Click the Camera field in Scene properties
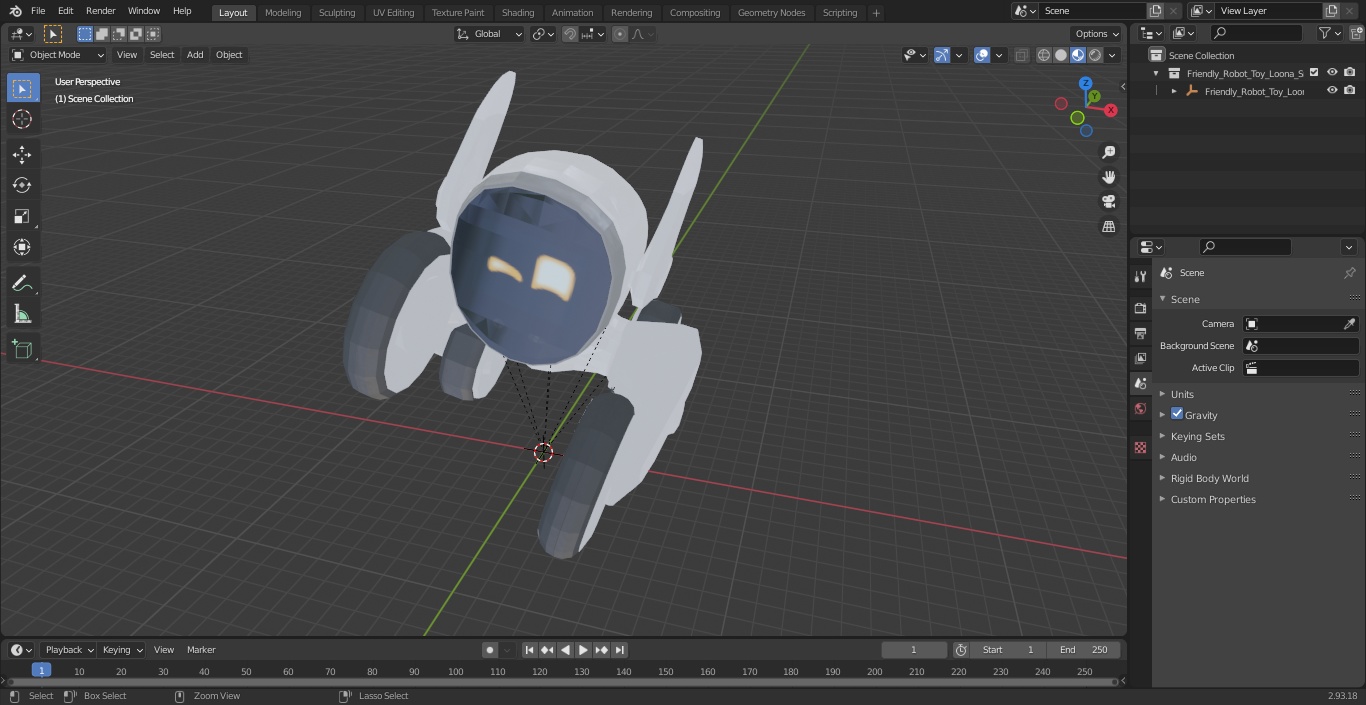The width and height of the screenshot is (1366, 705). click(x=1300, y=324)
